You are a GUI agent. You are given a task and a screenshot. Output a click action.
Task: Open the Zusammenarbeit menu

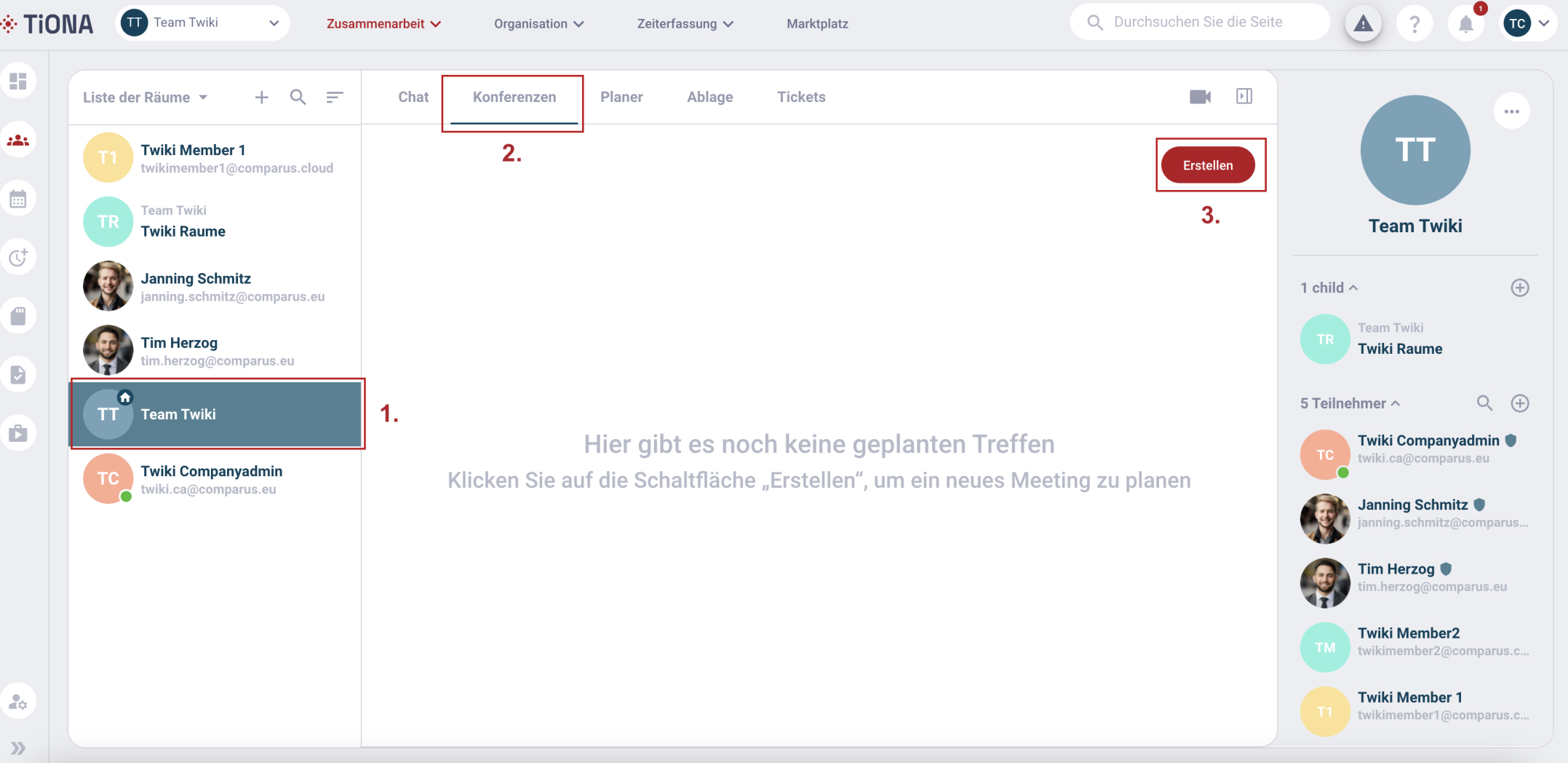(x=383, y=23)
